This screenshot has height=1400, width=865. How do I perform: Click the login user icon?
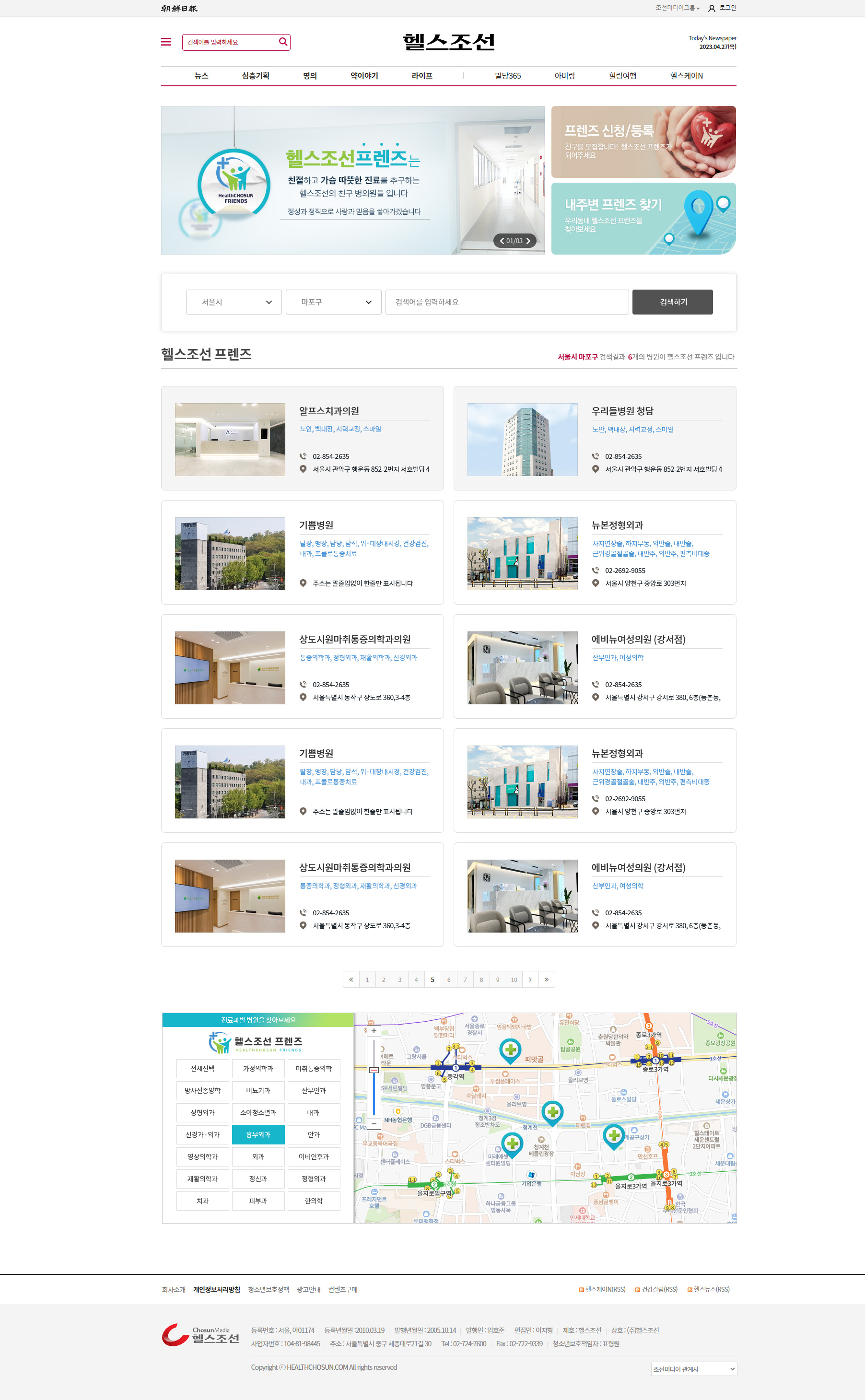coord(712,9)
